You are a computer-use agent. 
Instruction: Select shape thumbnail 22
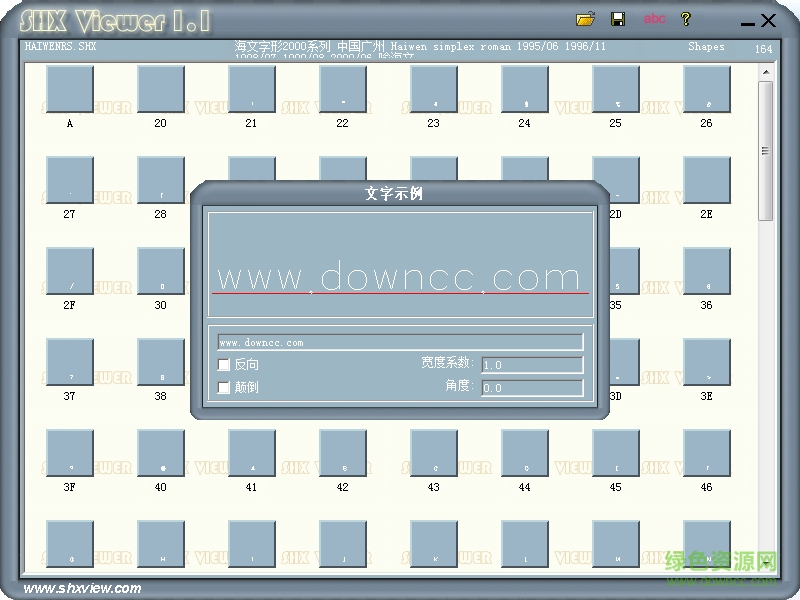343,89
